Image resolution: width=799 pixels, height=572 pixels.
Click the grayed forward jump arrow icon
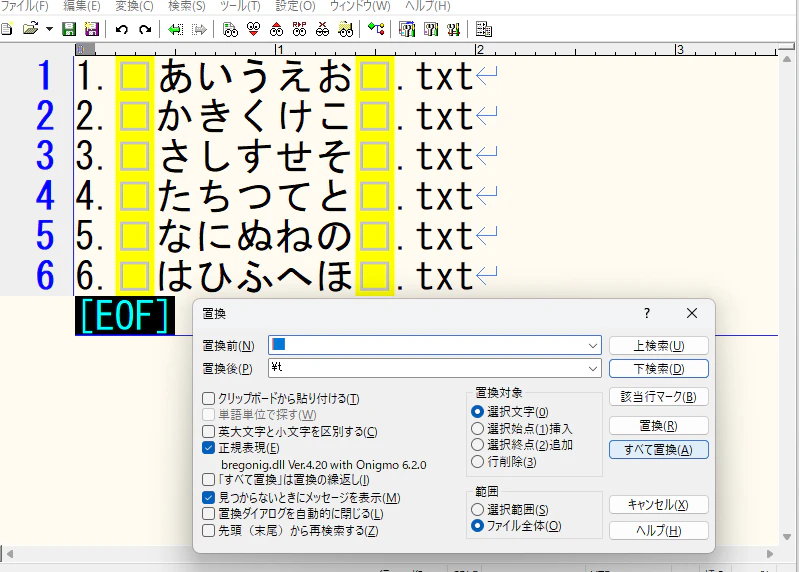(x=199, y=30)
